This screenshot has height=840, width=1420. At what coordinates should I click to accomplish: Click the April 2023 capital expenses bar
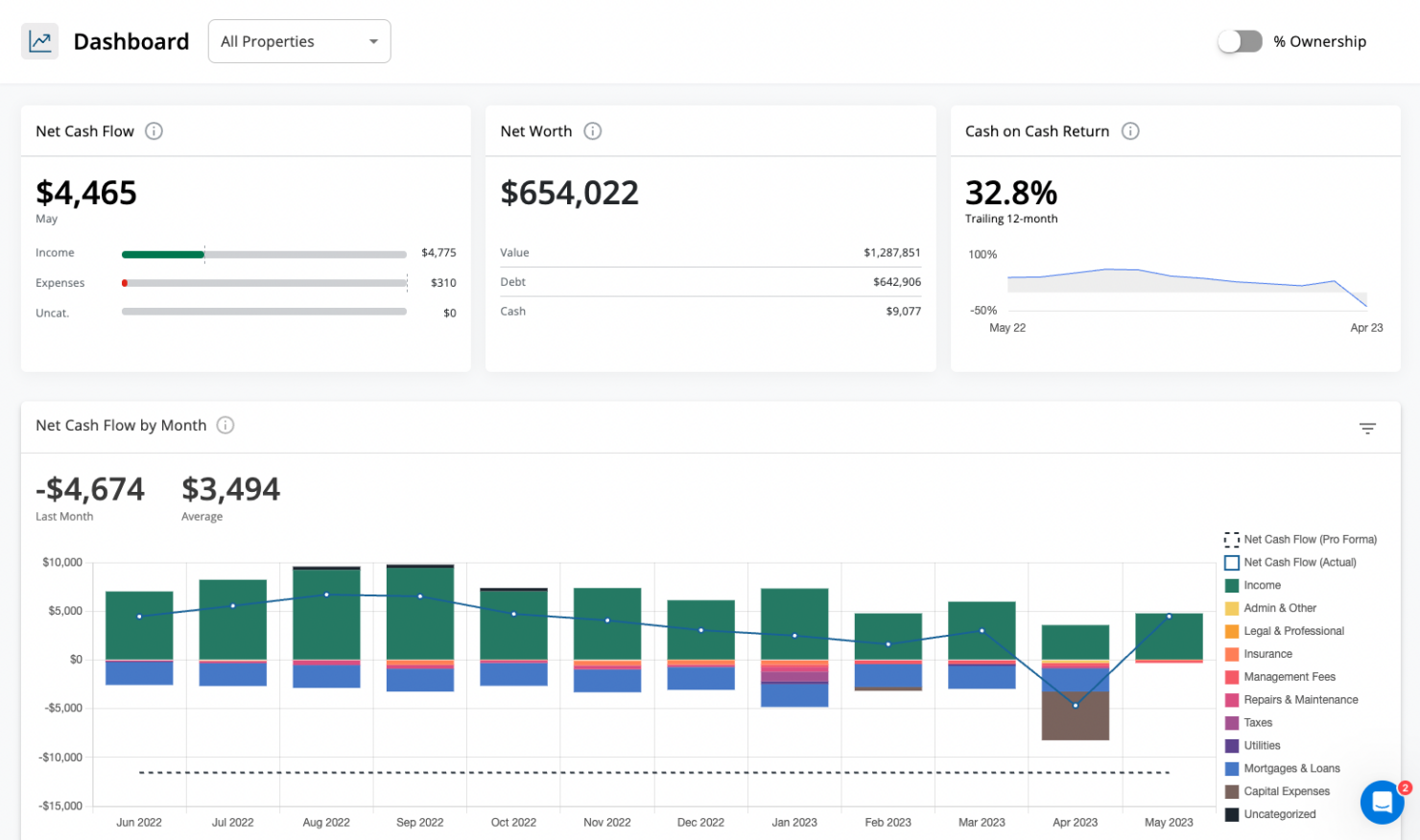click(1075, 714)
